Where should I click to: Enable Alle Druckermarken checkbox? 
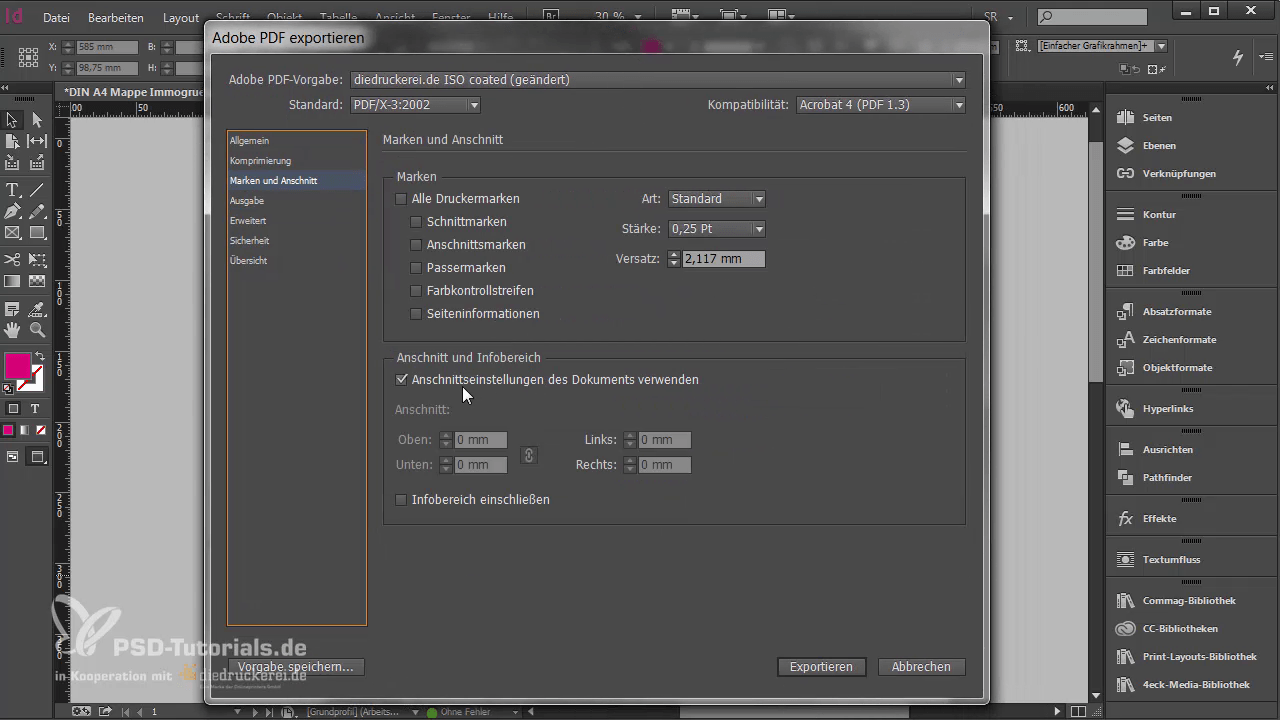[402, 199]
